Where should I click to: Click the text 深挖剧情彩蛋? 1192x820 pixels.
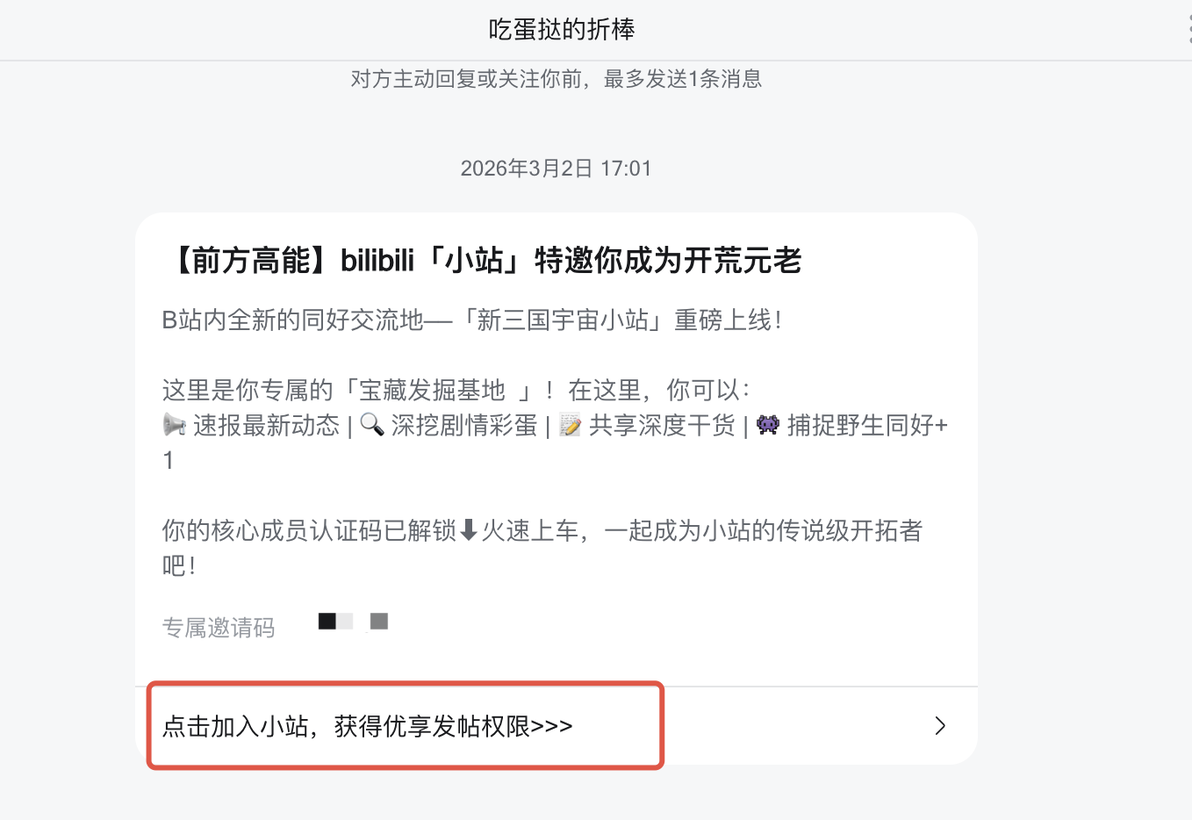(x=464, y=425)
